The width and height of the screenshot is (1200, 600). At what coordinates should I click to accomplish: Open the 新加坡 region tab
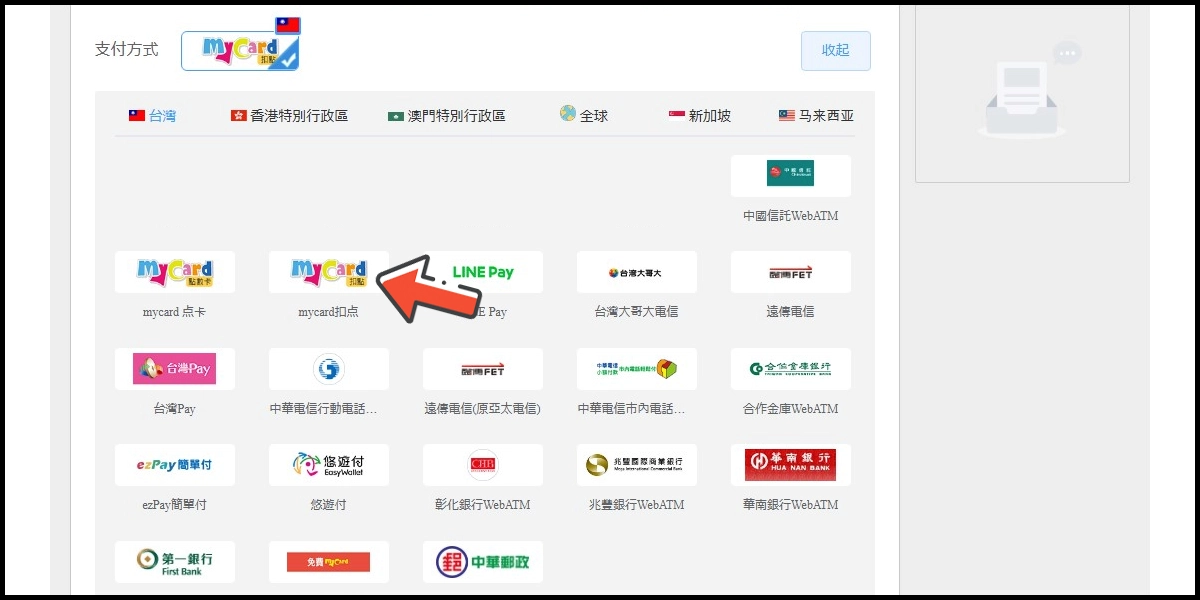point(700,116)
